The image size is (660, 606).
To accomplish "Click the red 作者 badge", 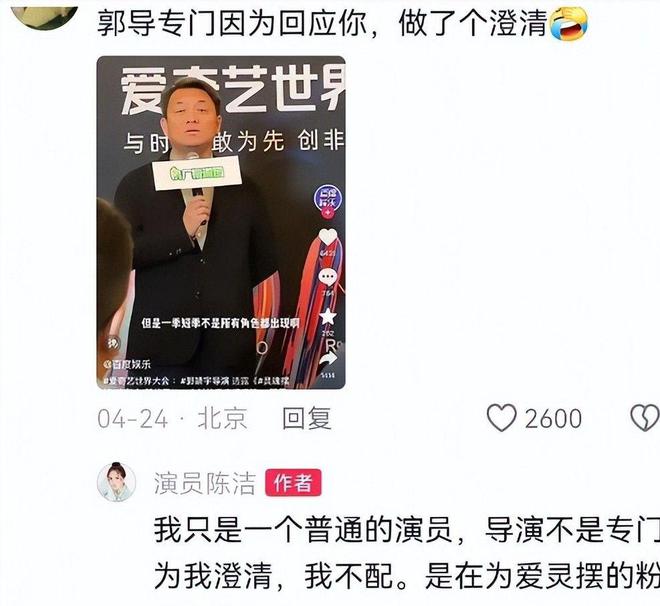I will coord(293,483).
